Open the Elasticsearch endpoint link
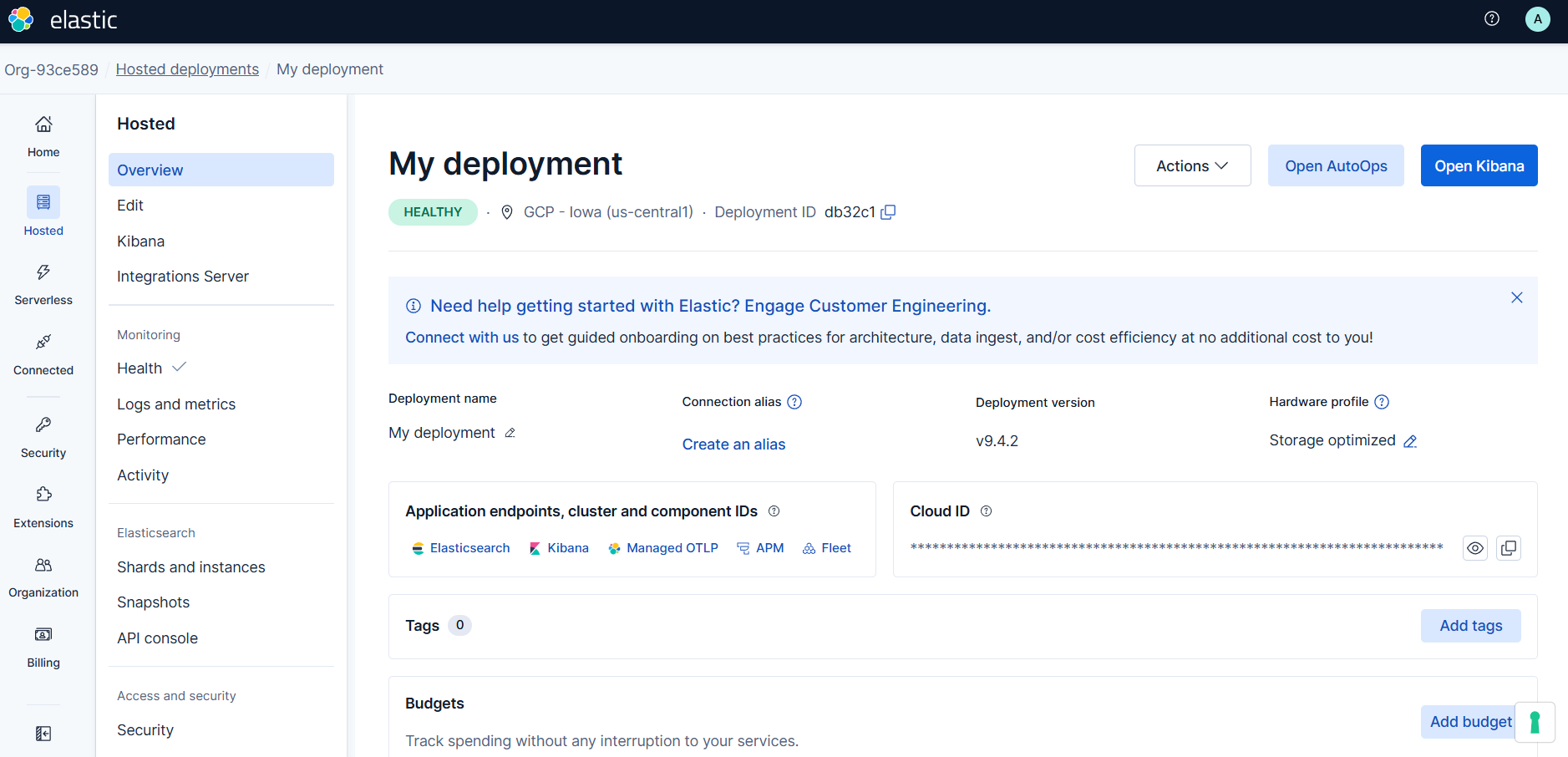 pyautogui.click(x=461, y=548)
